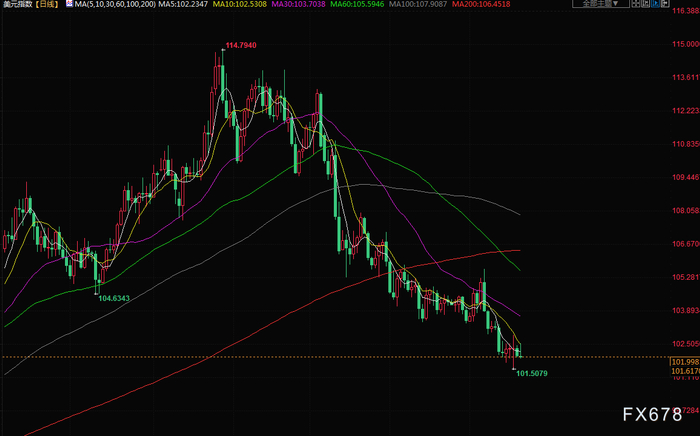The image size is (700, 436).
Task: Click the current price tag on right axis
Action: [685, 362]
